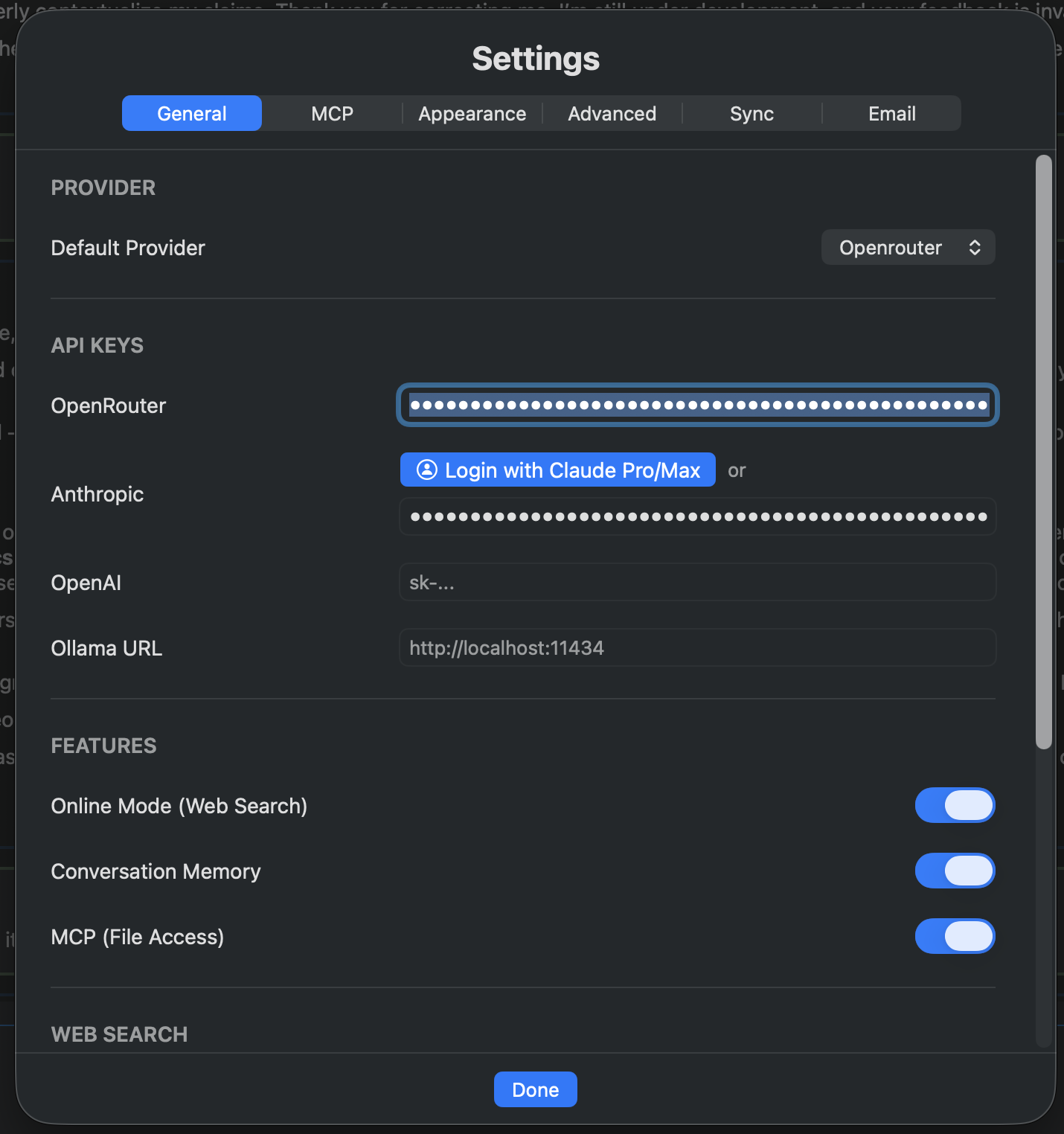The width and height of the screenshot is (1064, 1134).
Task: Toggle MCP File Access off
Action: tap(955, 937)
